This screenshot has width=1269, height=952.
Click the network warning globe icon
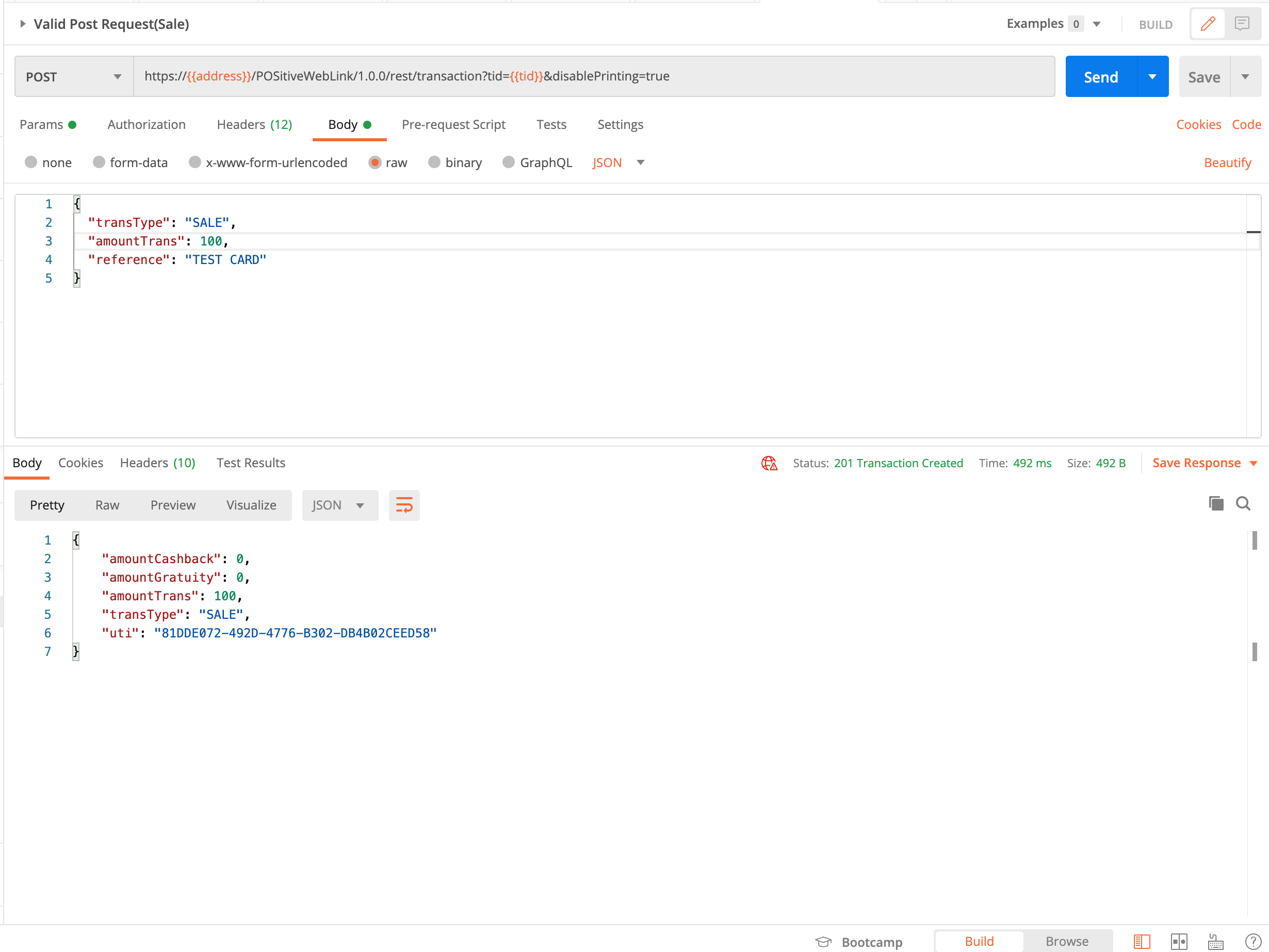coord(769,463)
